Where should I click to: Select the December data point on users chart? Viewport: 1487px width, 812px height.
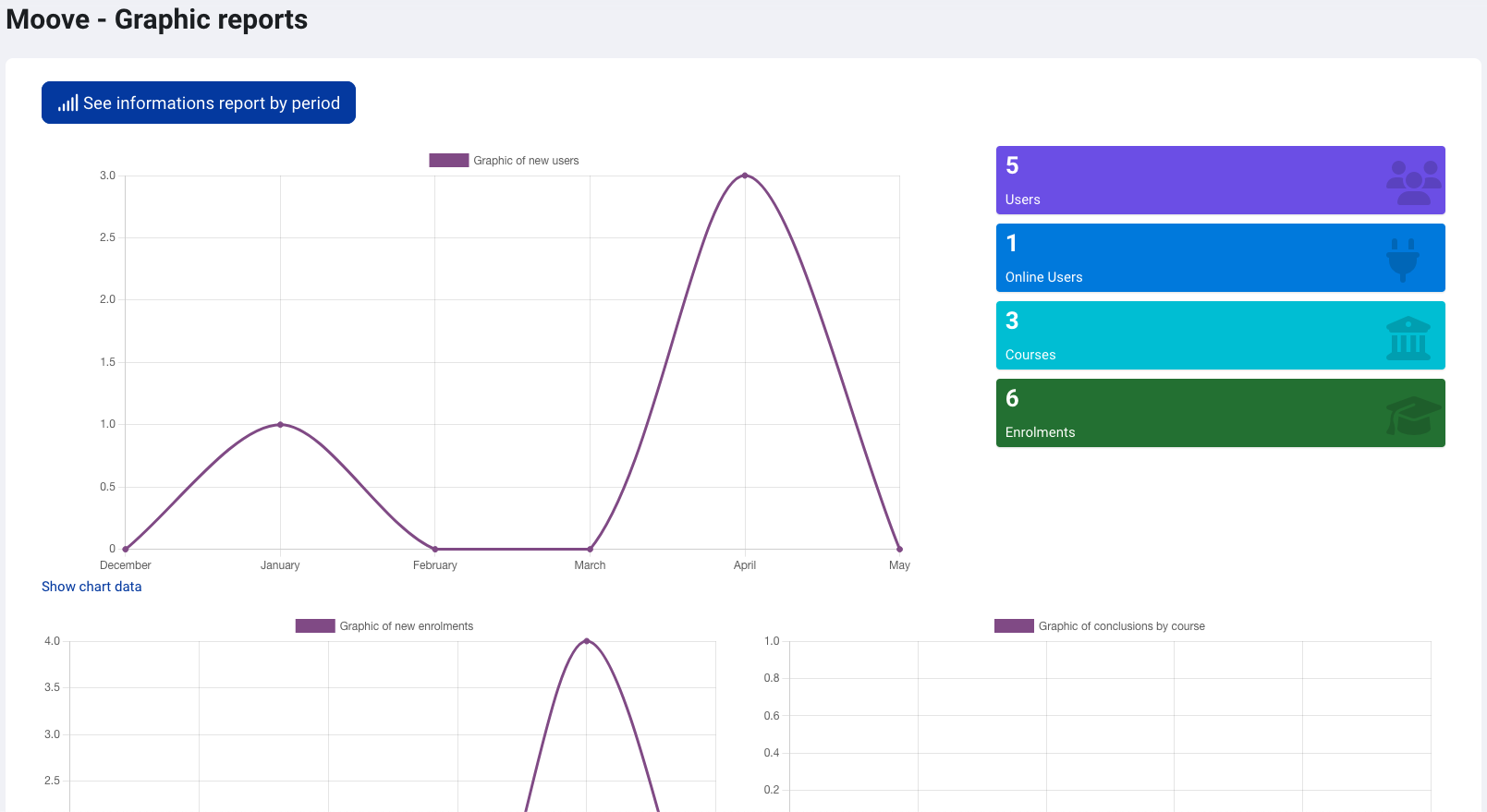[126, 549]
